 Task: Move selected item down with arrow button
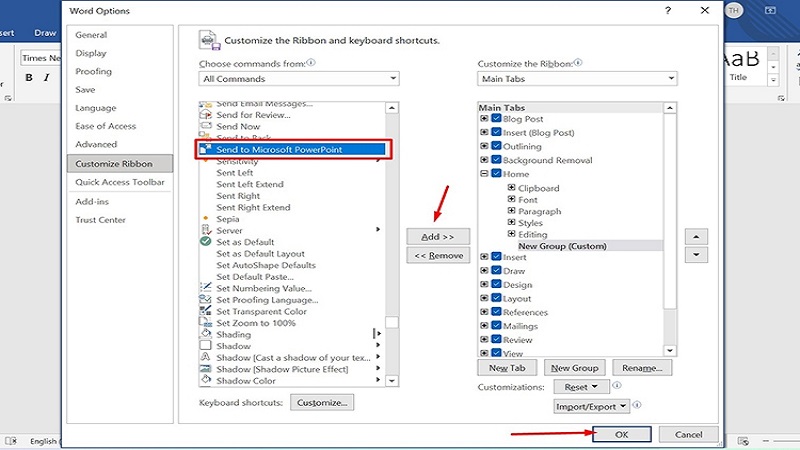pos(696,255)
